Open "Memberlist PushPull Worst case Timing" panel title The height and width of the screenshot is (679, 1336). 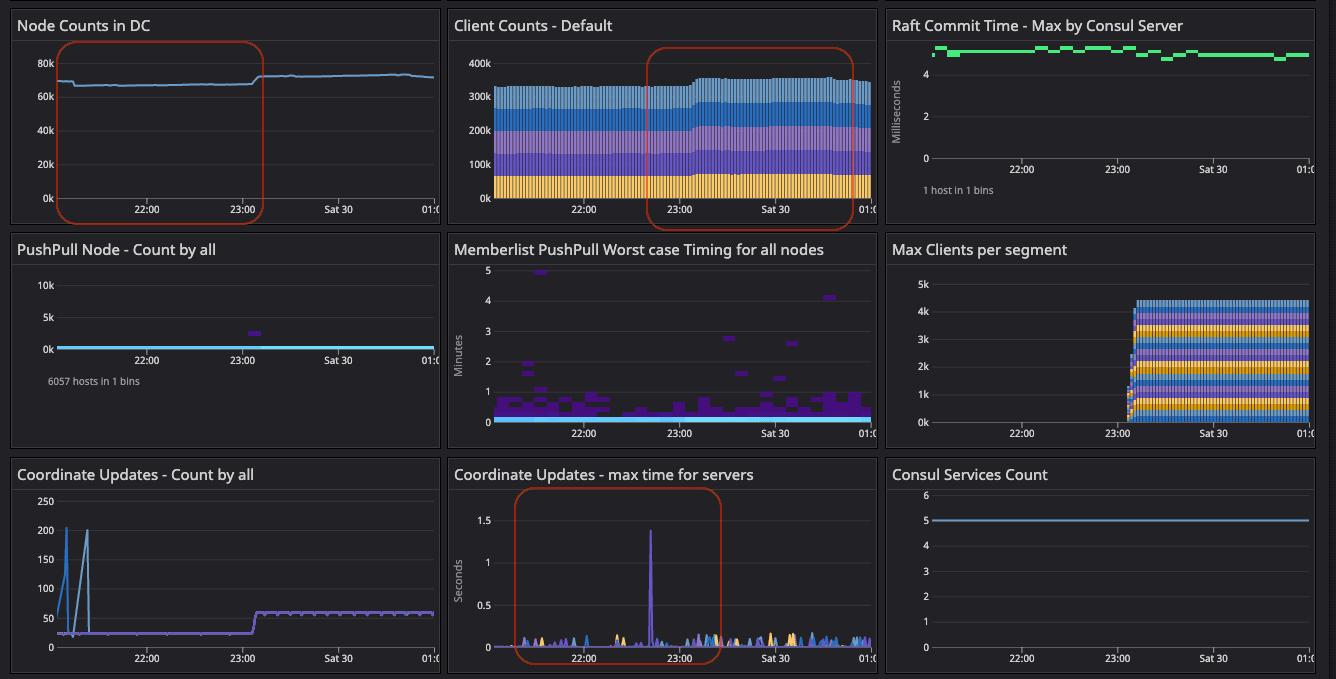638,250
